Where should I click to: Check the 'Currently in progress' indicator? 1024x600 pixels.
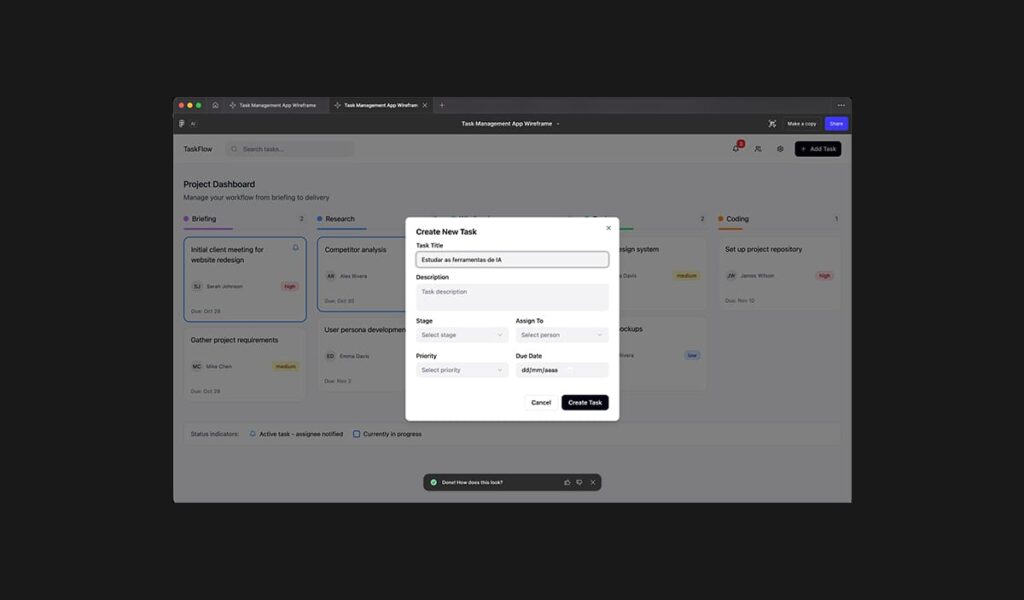pos(356,434)
